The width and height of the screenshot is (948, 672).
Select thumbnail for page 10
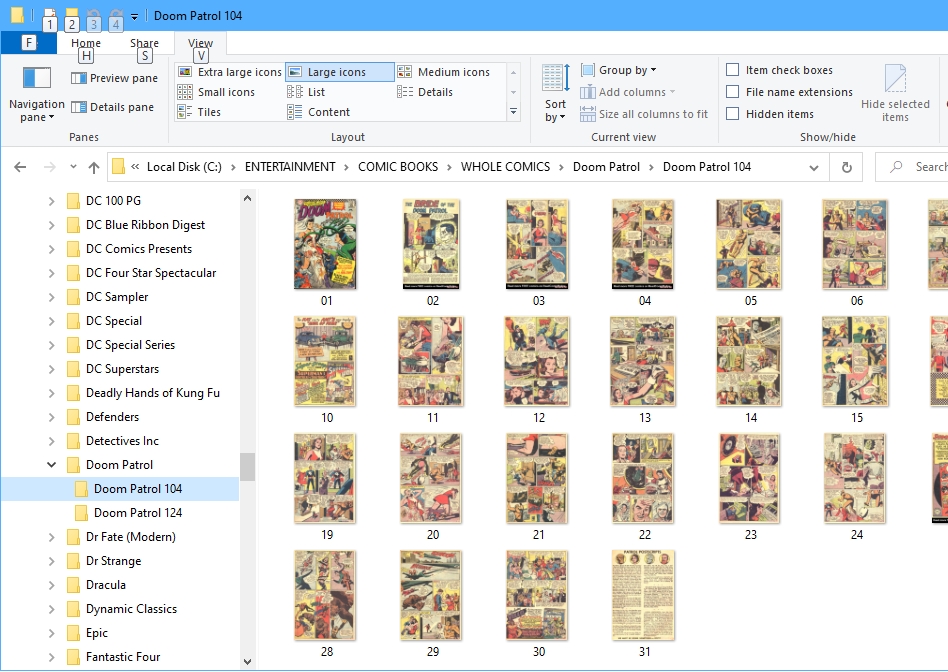(x=325, y=361)
